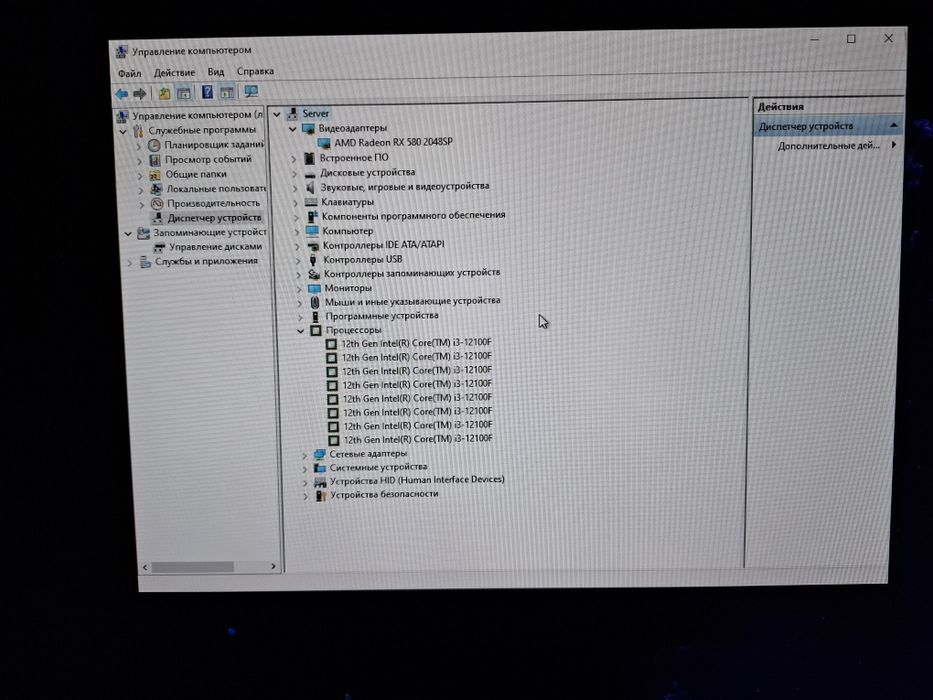Click the Сетевые адаптеры icon
The width and height of the screenshot is (933, 700).
pyautogui.click(x=320, y=454)
